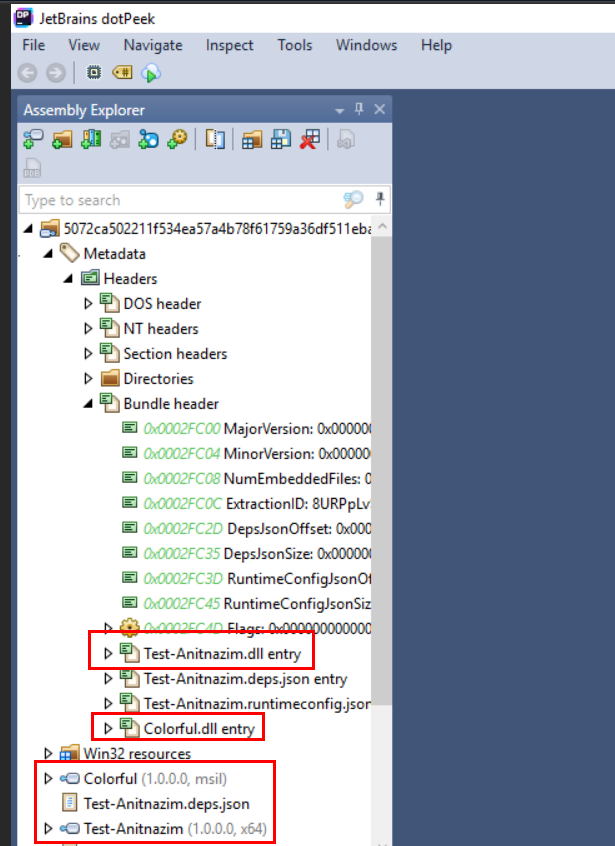The width and height of the screenshot is (615, 846).
Task: Select the Win32 resources folder icon
Action: [70, 753]
